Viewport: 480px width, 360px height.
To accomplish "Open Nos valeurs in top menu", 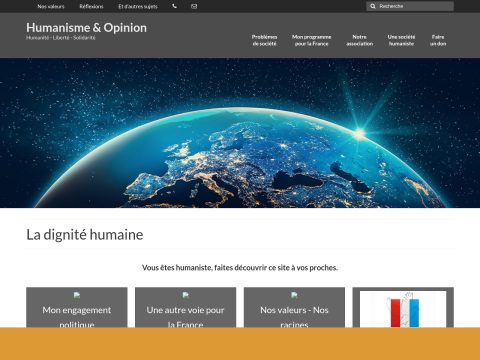I will pos(51,6).
